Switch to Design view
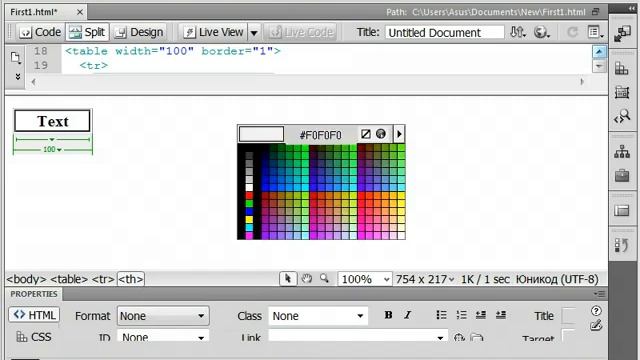The height and width of the screenshot is (360, 640). click(x=139, y=32)
